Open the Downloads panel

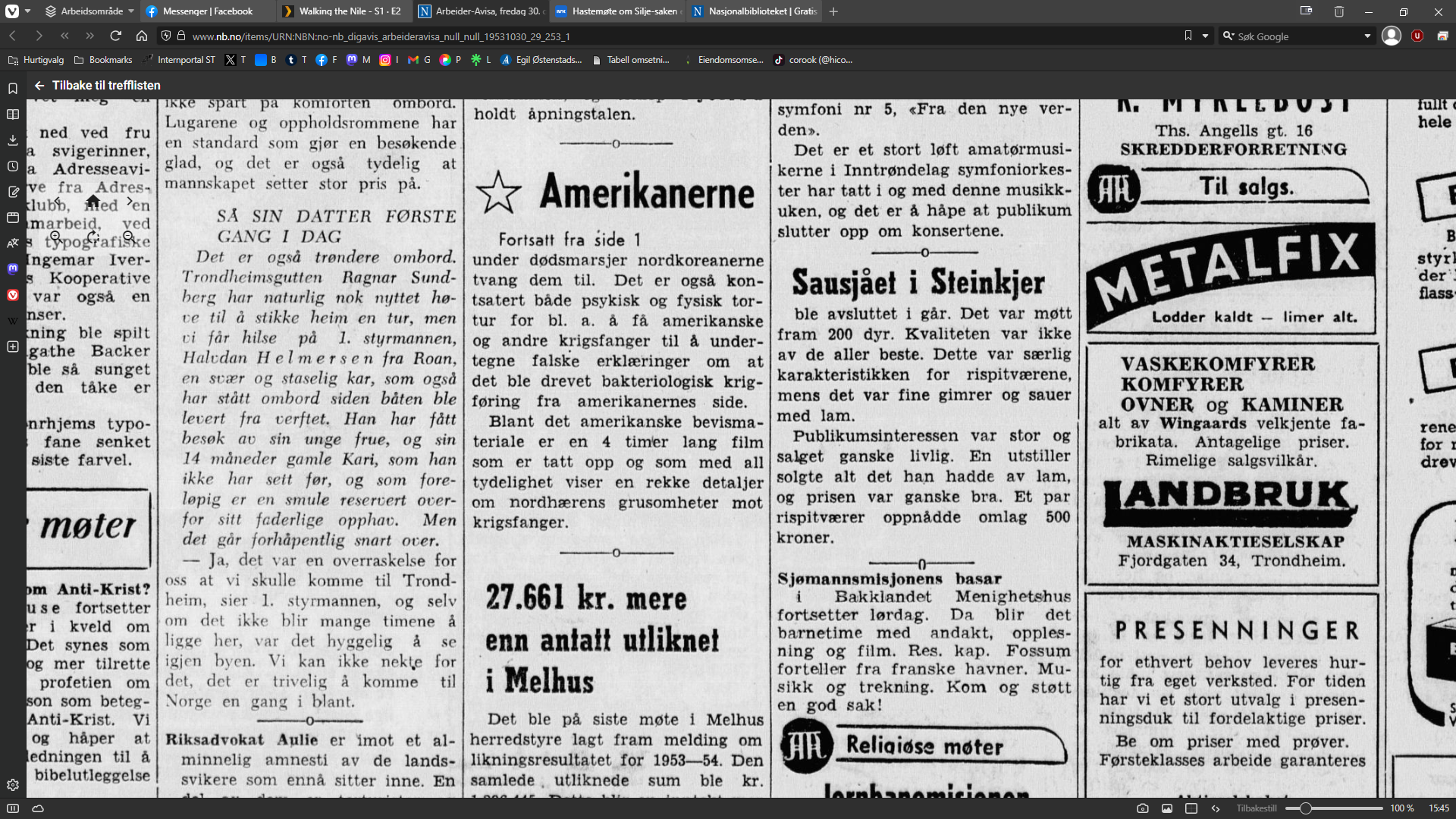click(x=13, y=140)
